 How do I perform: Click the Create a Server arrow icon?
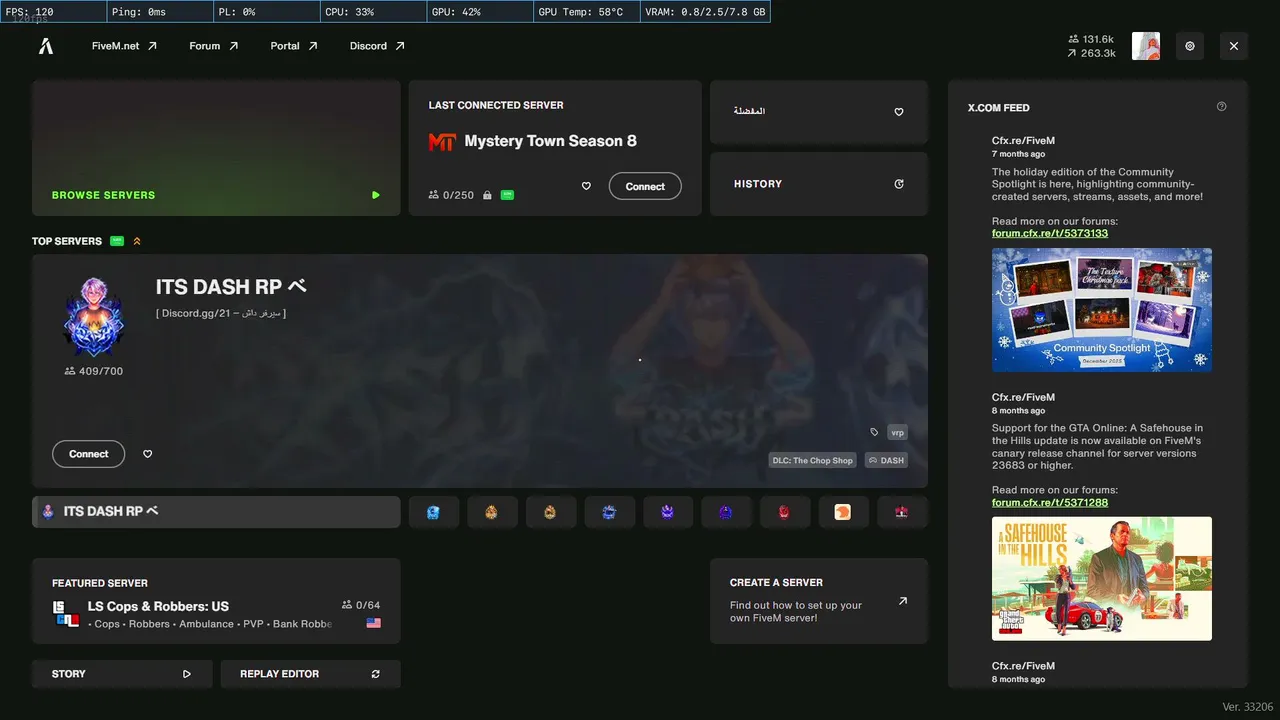tap(903, 601)
